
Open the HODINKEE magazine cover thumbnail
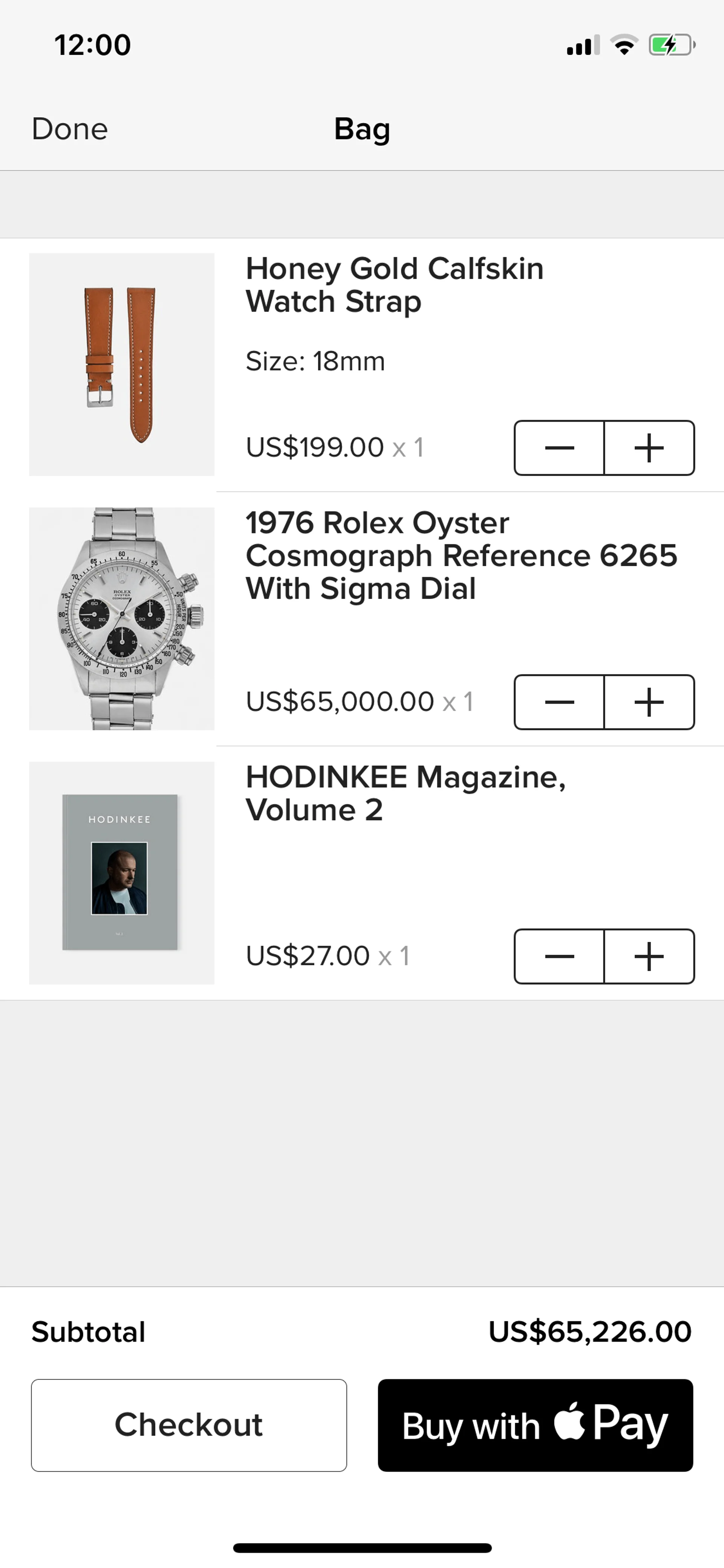(122, 873)
